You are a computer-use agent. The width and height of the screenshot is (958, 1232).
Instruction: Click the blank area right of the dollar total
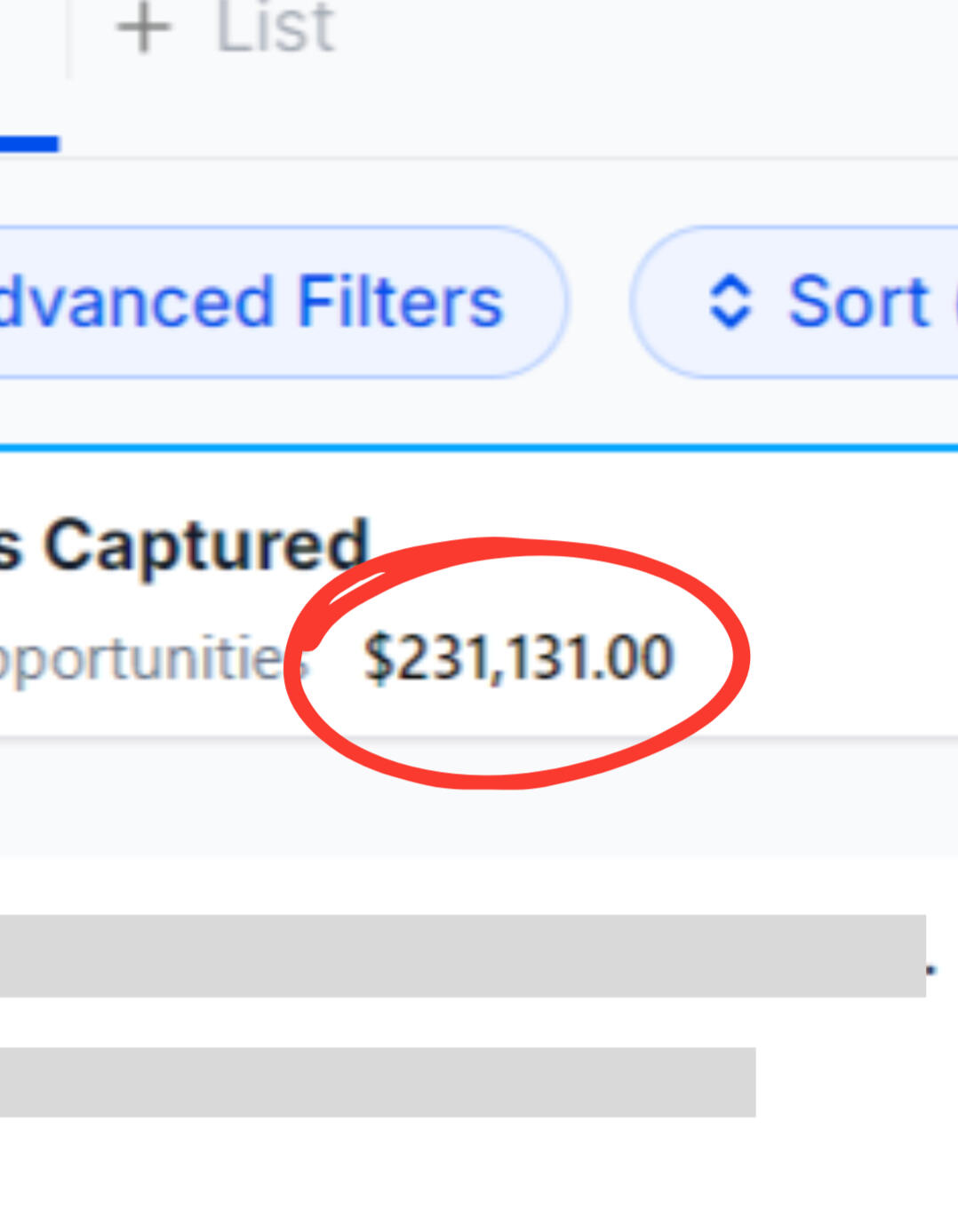(x=844, y=659)
